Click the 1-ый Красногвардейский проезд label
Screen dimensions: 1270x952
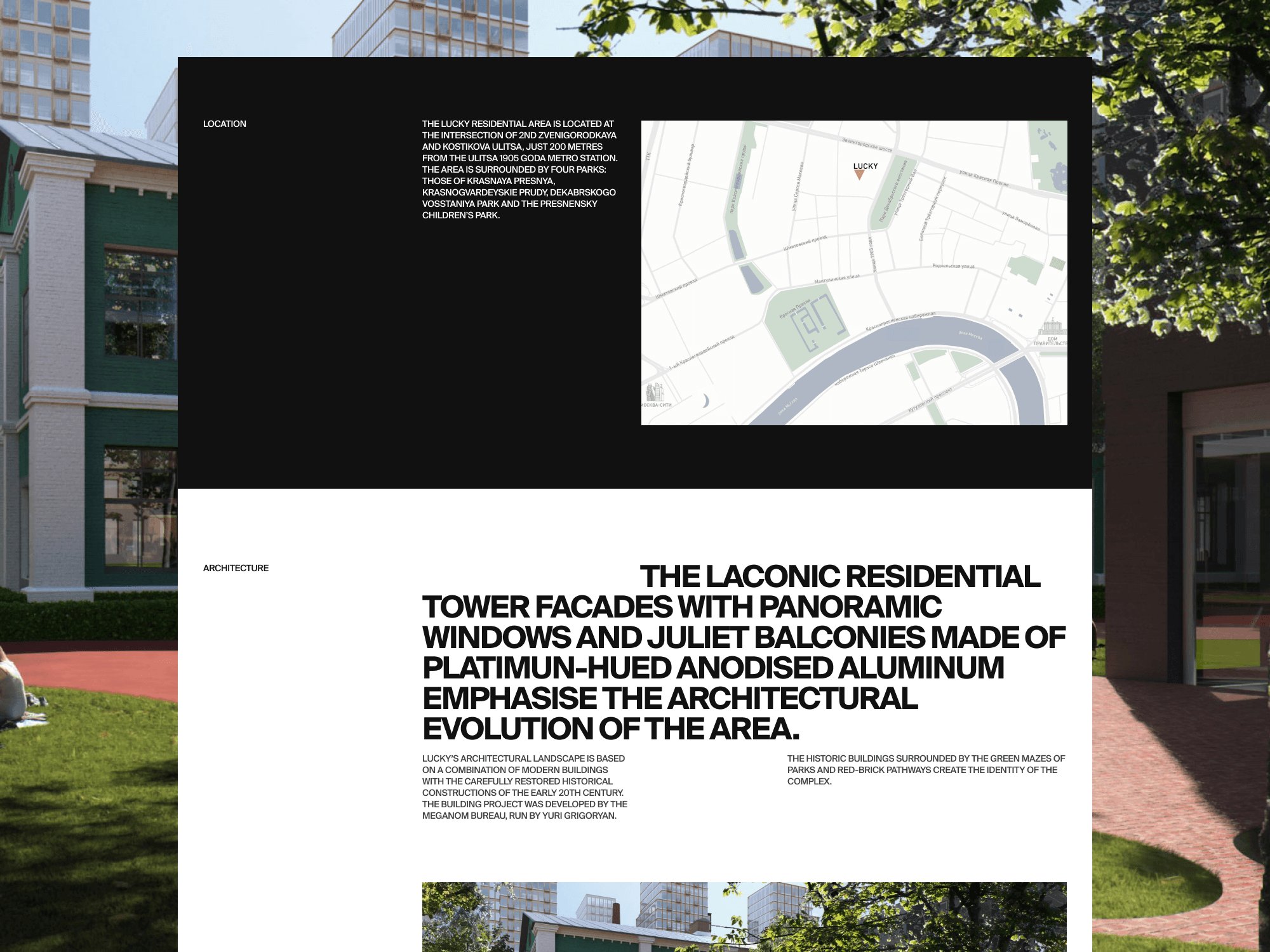(x=702, y=352)
